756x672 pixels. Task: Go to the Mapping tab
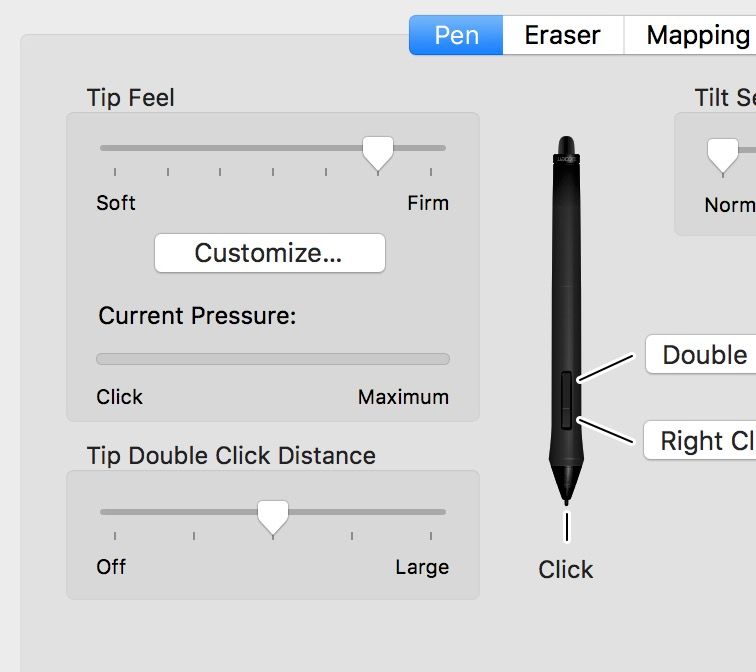[697, 36]
